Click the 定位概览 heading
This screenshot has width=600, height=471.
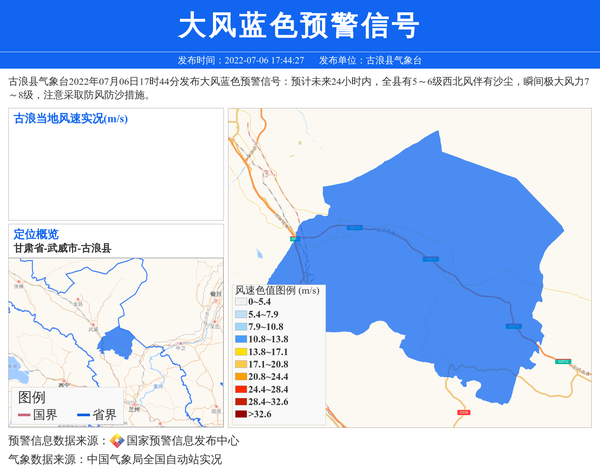pyautogui.click(x=36, y=234)
